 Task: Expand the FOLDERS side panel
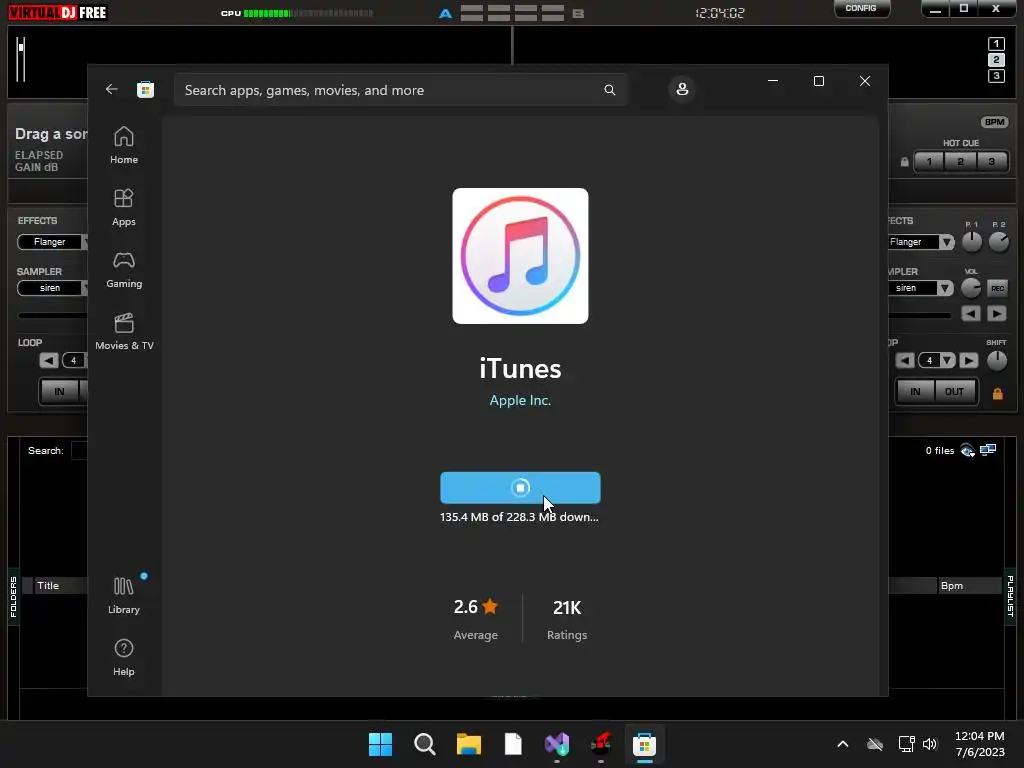13,597
